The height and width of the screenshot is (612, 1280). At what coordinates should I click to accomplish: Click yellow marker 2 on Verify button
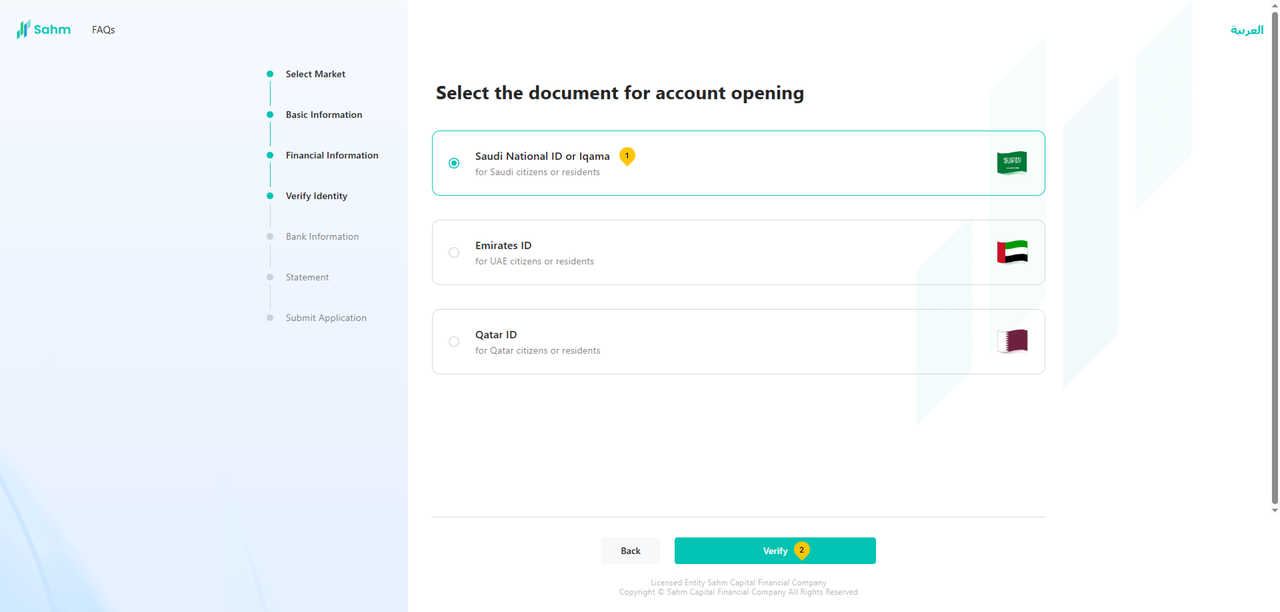pyautogui.click(x=801, y=550)
